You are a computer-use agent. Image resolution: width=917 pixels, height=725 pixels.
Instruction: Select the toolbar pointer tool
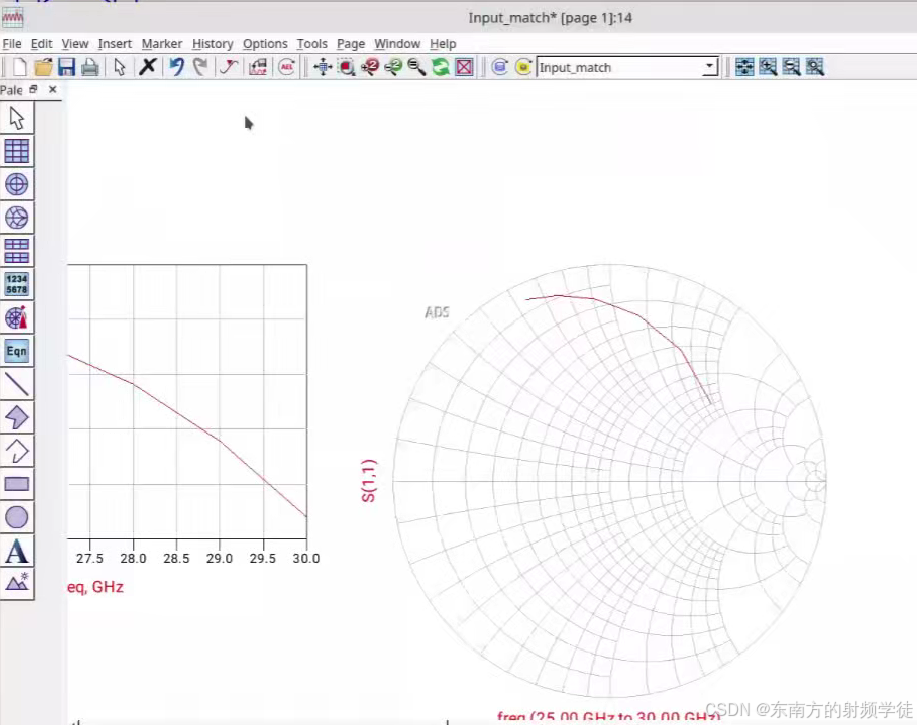(x=120, y=67)
